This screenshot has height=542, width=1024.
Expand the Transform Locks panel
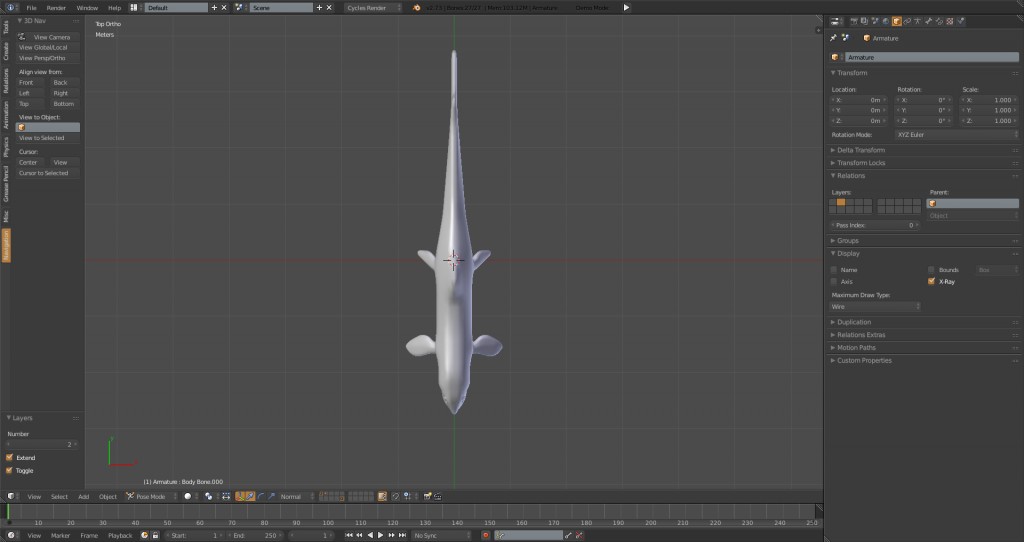(x=861, y=163)
